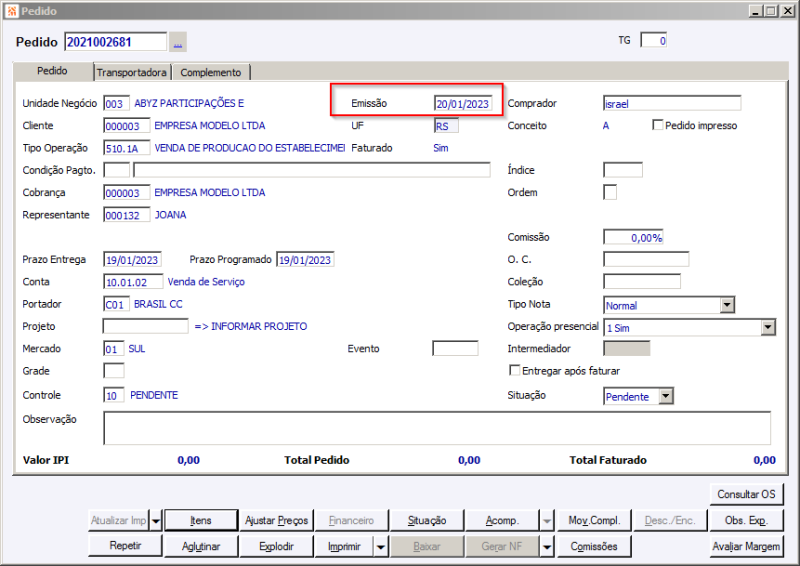Click the Prazo Programado date field

pyautogui.click(x=305, y=260)
